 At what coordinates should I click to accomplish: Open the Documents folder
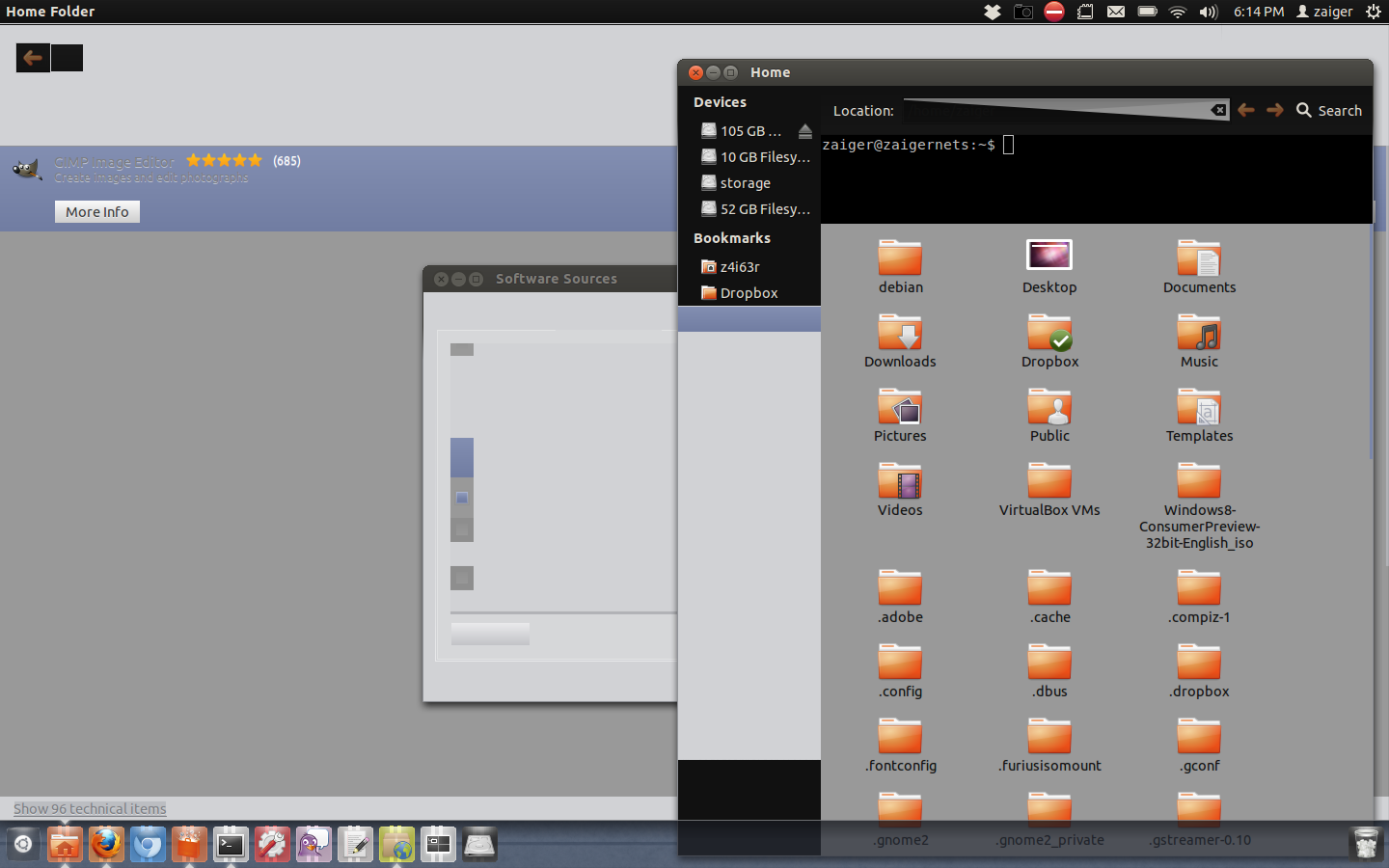[1199, 267]
